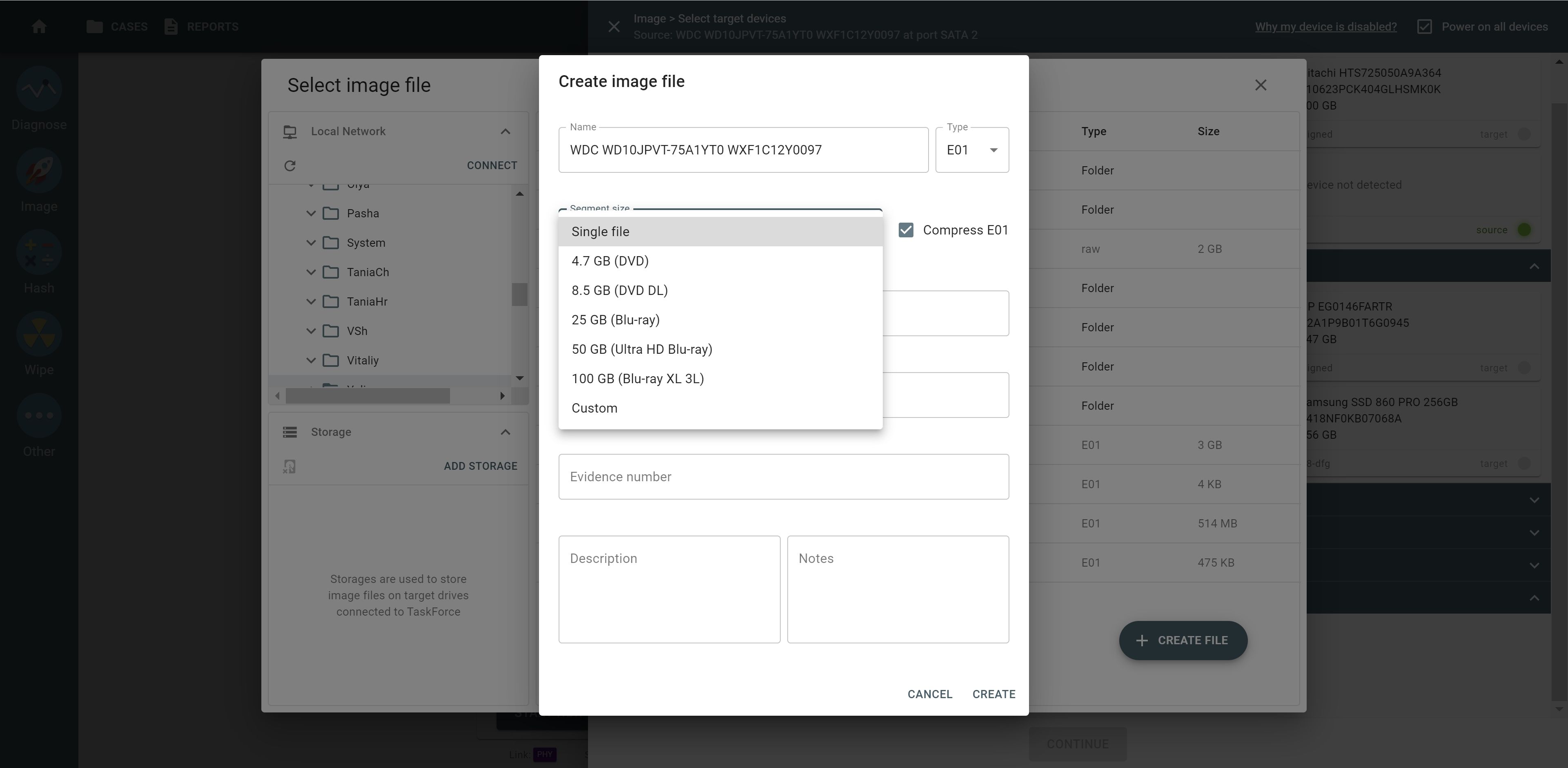Viewport: 1568px width, 768px height.
Task: Open the 'Why my device is disabled?' link
Action: [1326, 27]
